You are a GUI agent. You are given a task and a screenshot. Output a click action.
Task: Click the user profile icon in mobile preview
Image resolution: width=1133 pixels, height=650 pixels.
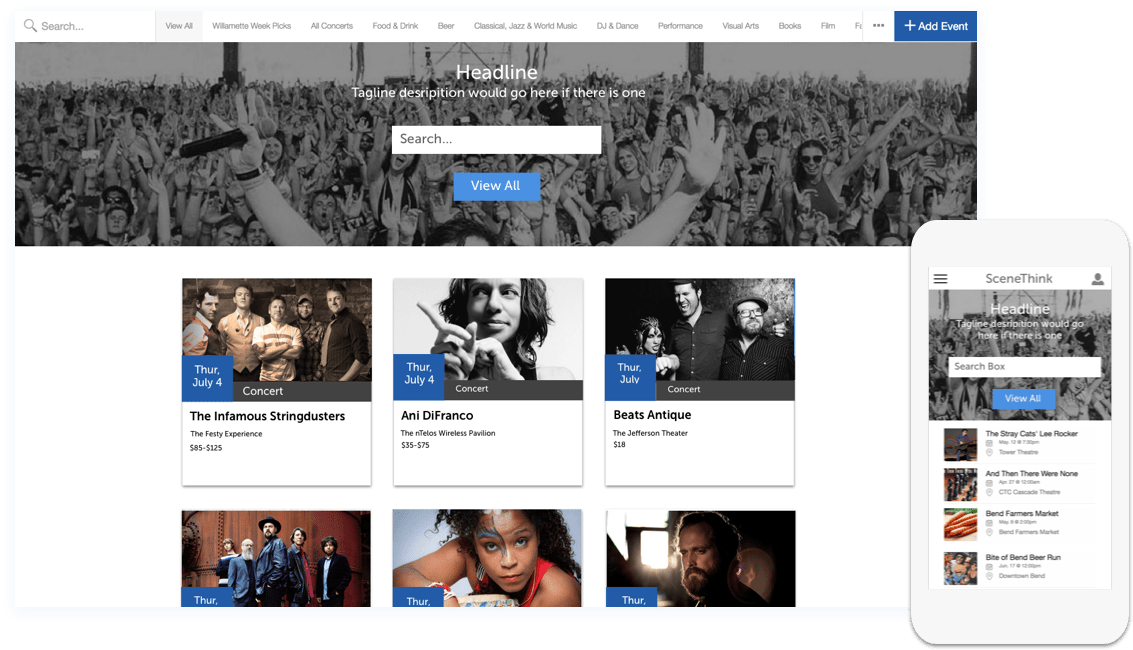[x=1097, y=279]
